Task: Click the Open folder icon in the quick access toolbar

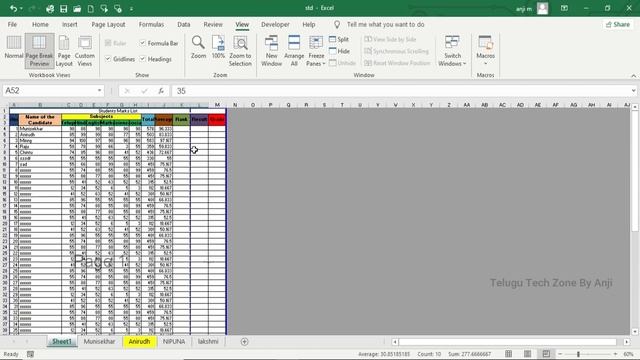Action: coord(77,9)
